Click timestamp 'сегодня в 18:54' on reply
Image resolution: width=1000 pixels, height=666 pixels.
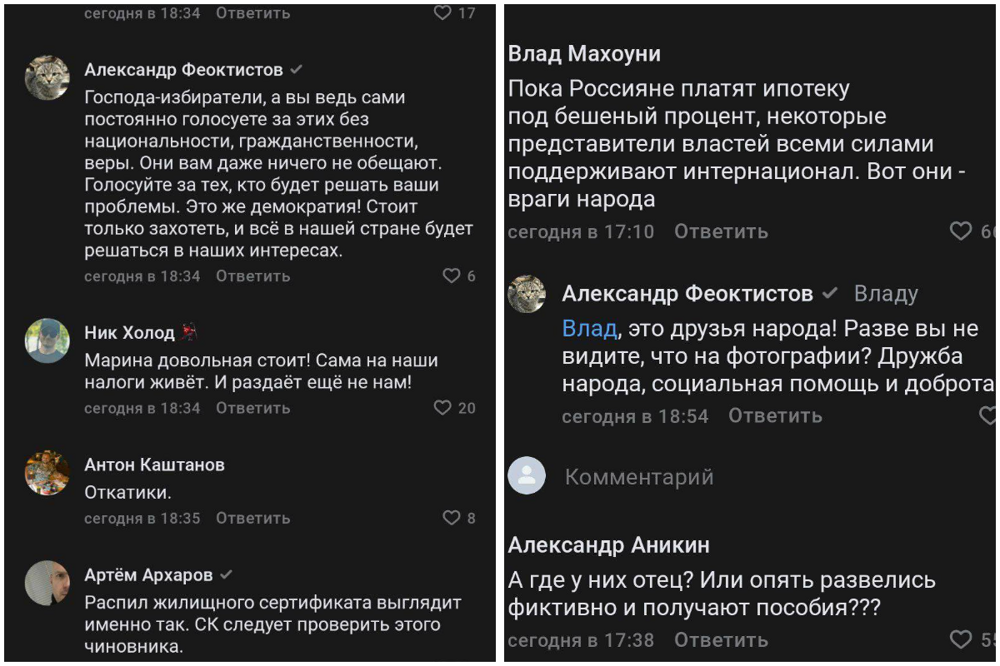tap(635, 416)
